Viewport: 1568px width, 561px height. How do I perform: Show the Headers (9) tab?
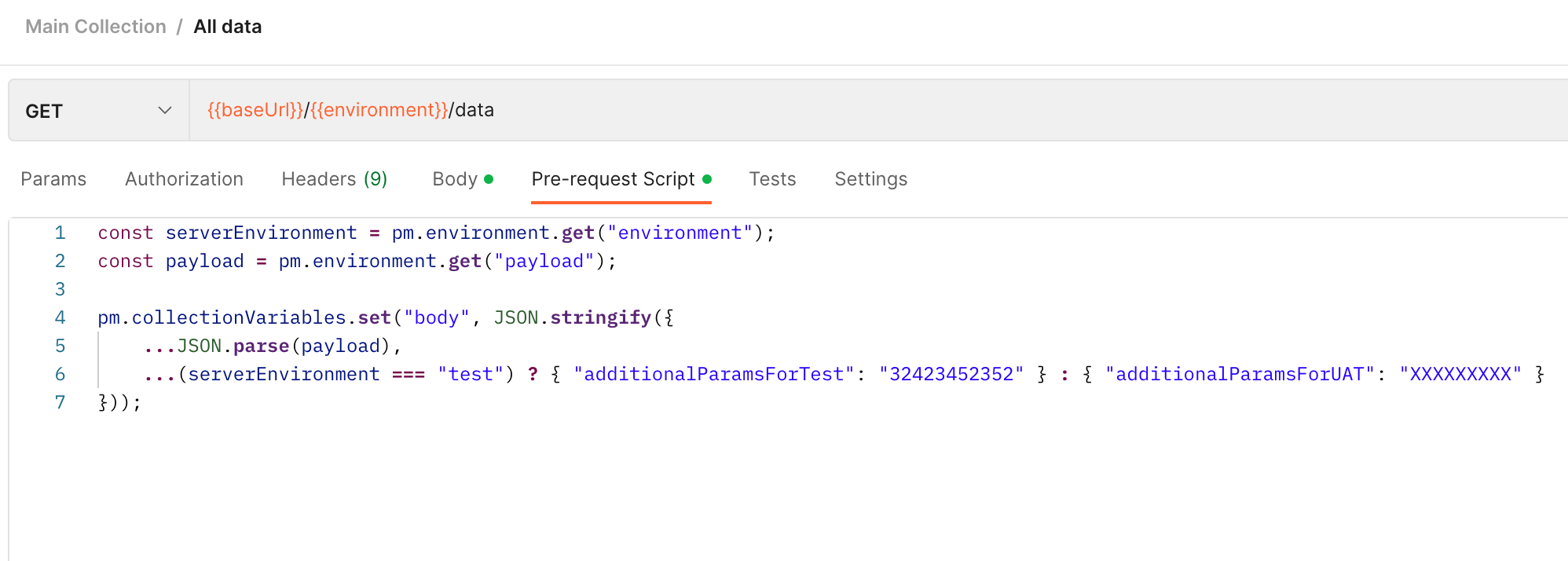334,179
